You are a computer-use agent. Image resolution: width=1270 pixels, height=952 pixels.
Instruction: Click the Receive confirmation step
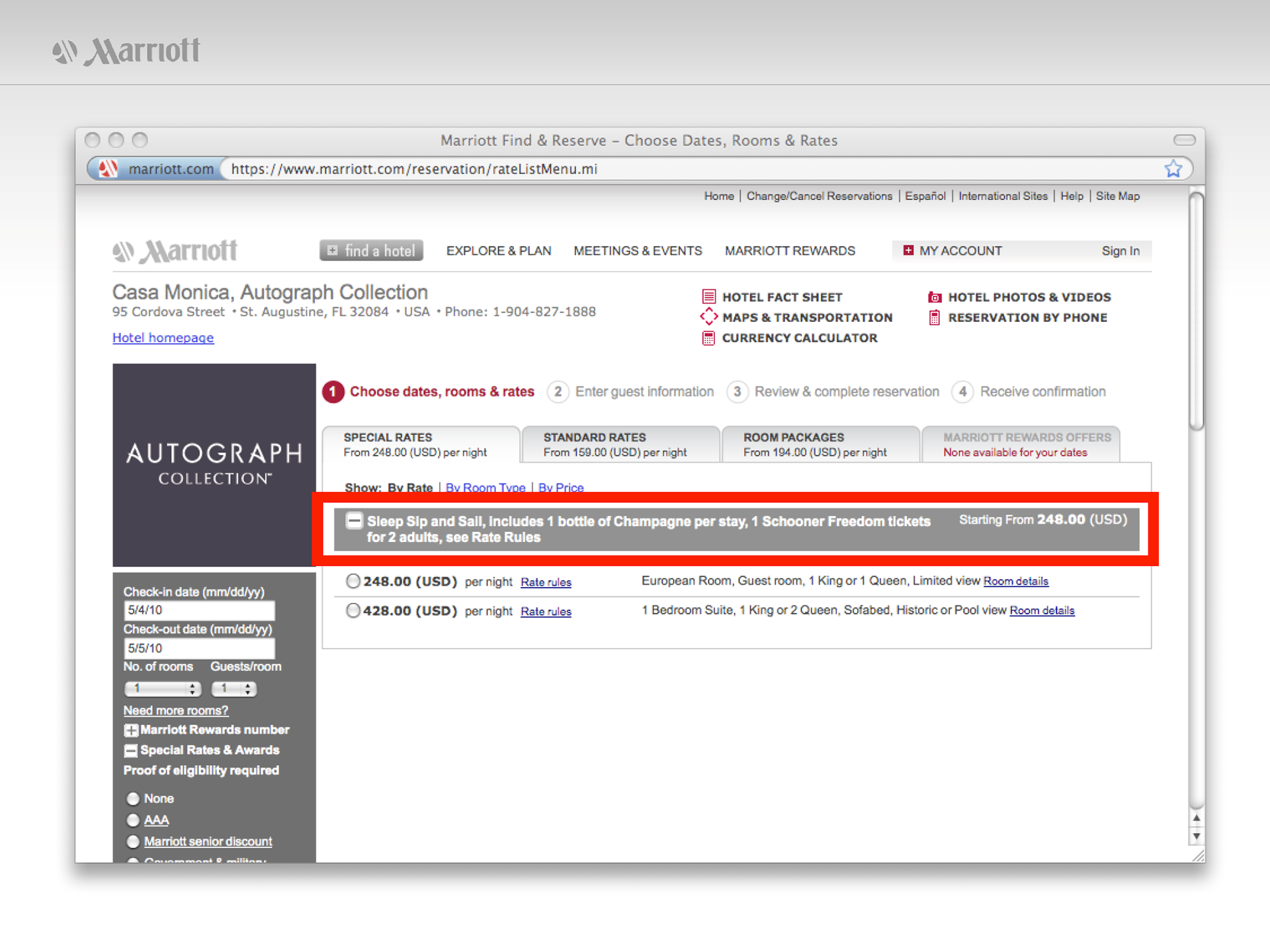[1029, 392]
